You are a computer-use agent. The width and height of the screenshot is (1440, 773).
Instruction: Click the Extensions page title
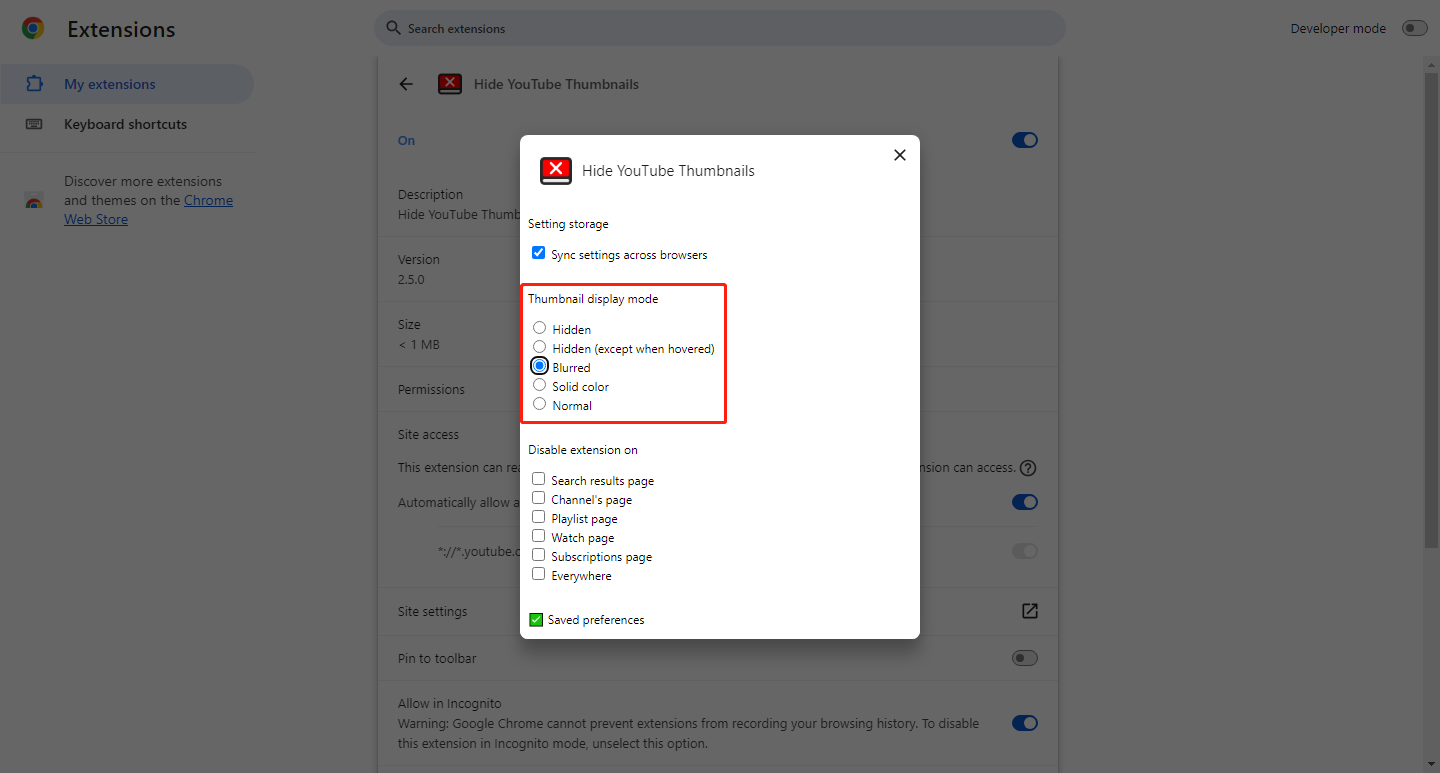121,29
